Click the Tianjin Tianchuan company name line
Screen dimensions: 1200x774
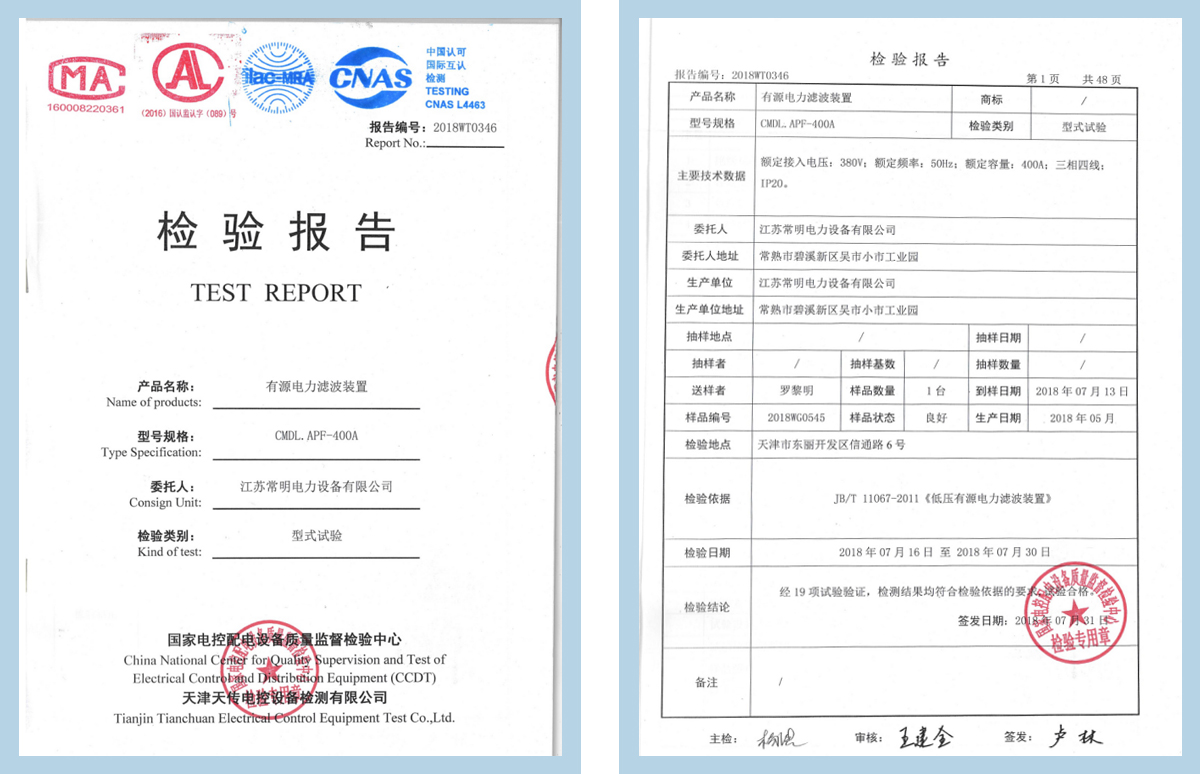[284, 717]
